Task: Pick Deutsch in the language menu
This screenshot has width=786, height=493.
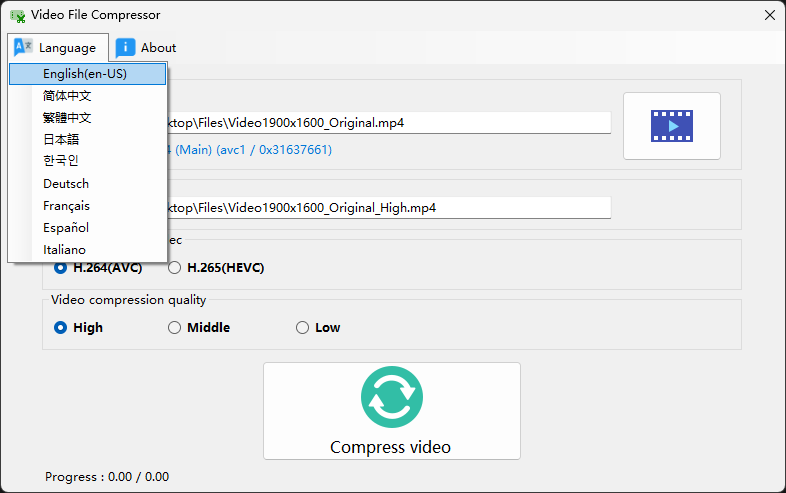Action: pos(87,184)
